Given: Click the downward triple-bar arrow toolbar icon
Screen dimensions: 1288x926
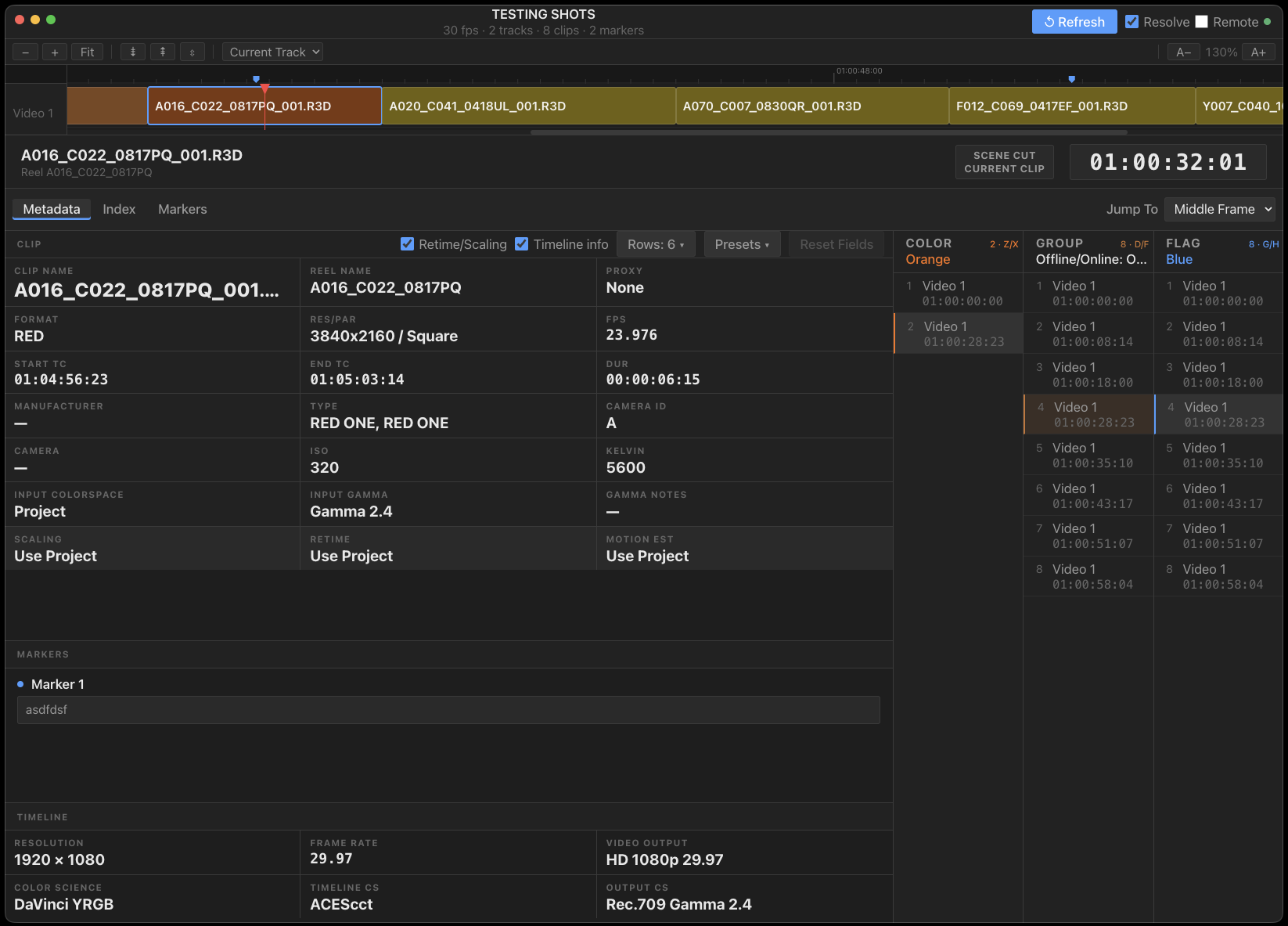Looking at the screenshot, I should pyautogui.click(x=133, y=52).
